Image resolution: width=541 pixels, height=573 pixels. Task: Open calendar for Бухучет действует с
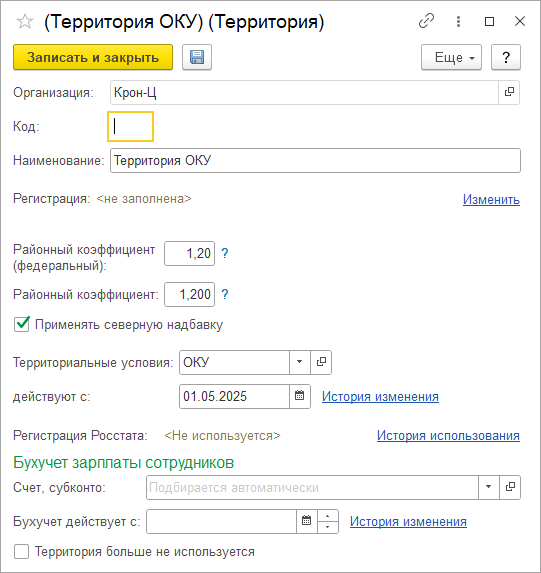[x=307, y=520]
